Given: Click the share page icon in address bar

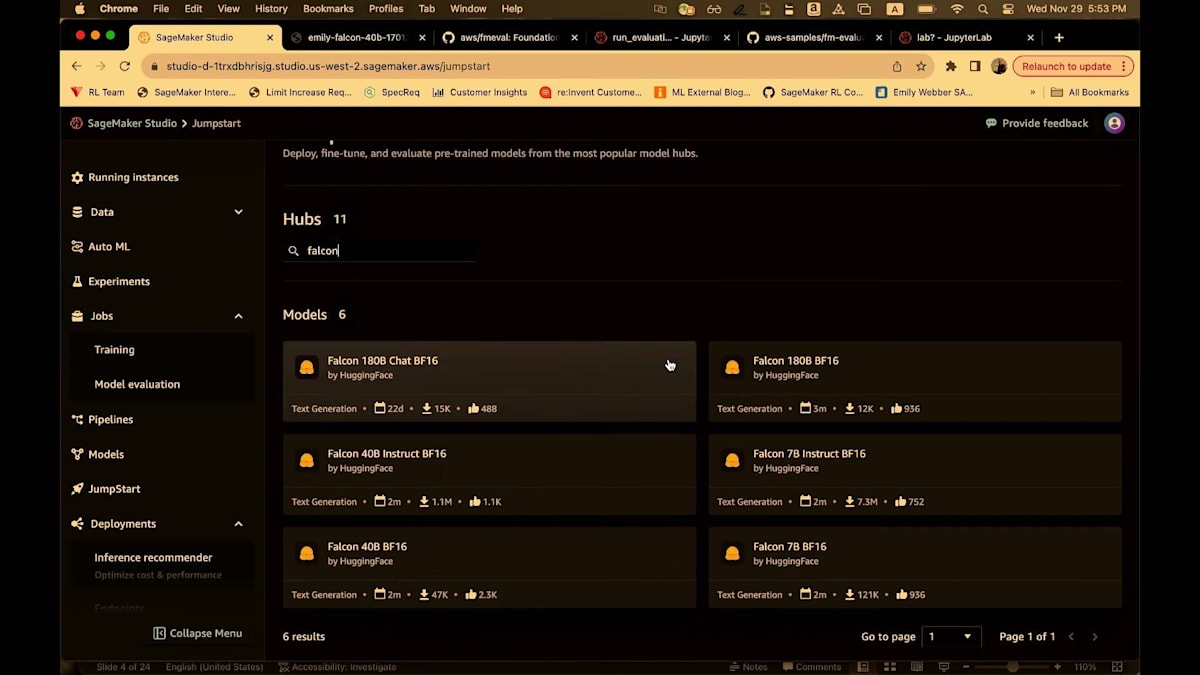Looking at the screenshot, I should point(897,66).
